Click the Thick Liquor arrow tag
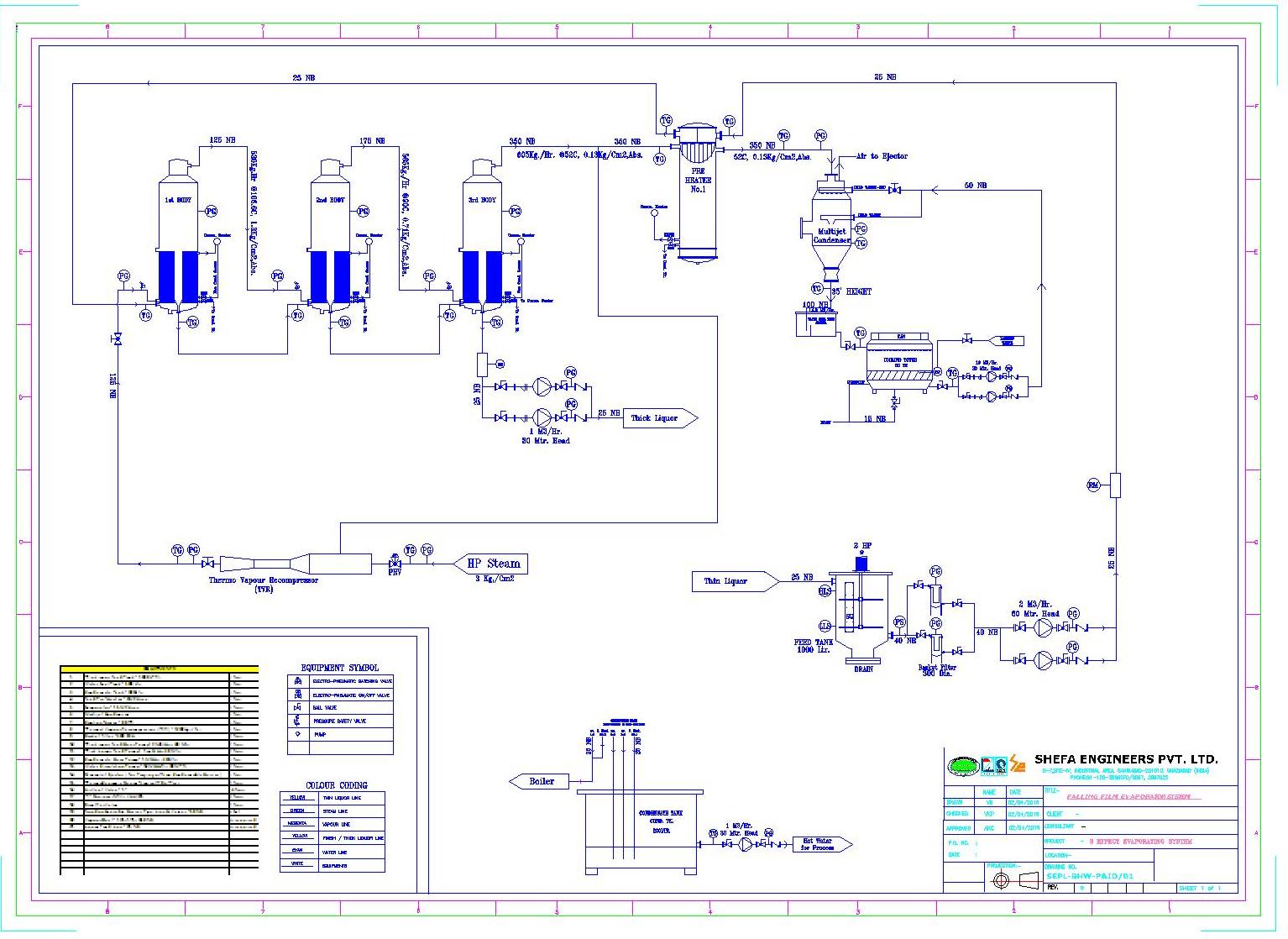This screenshot has width=1288, height=939. click(x=661, y=417)
